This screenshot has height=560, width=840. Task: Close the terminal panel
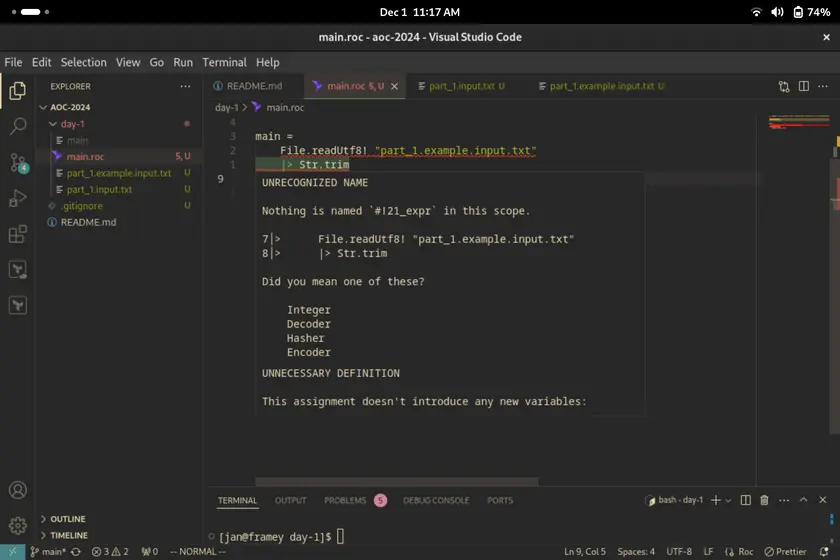pyautogui.click(x=822, y=499)
